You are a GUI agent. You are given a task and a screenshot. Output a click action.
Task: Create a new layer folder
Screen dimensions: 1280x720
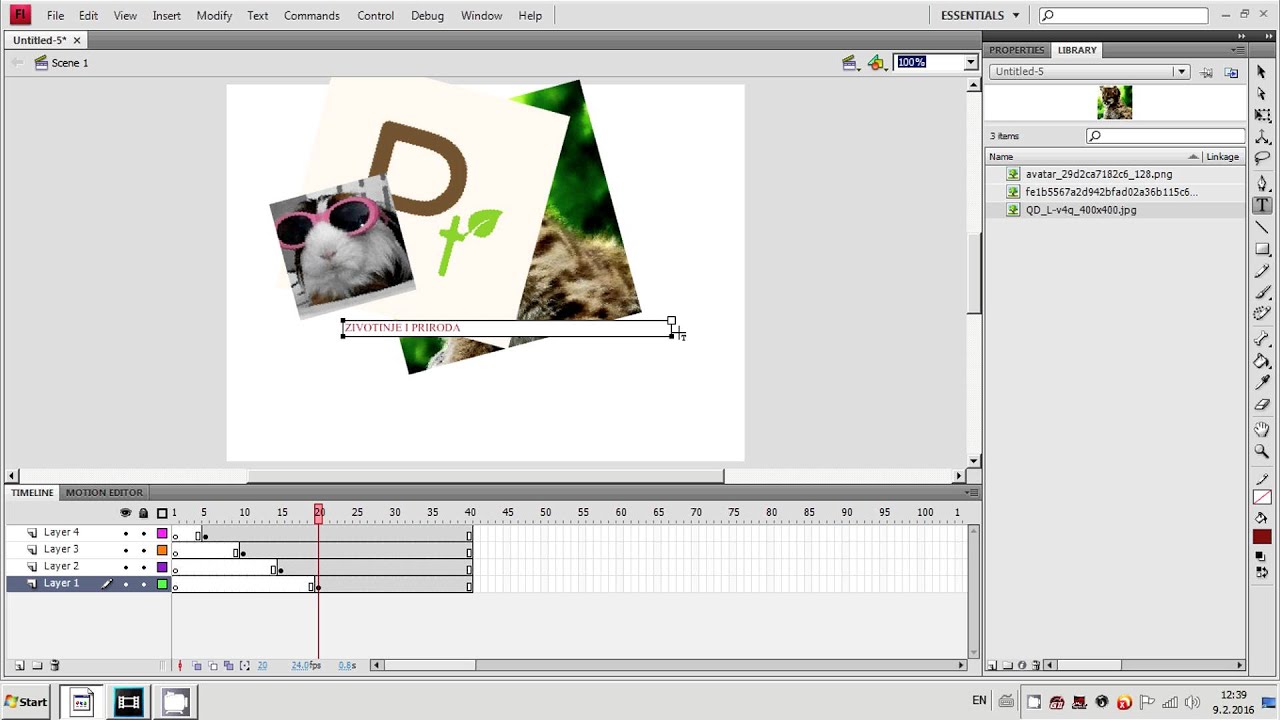(x=37, y=665)
